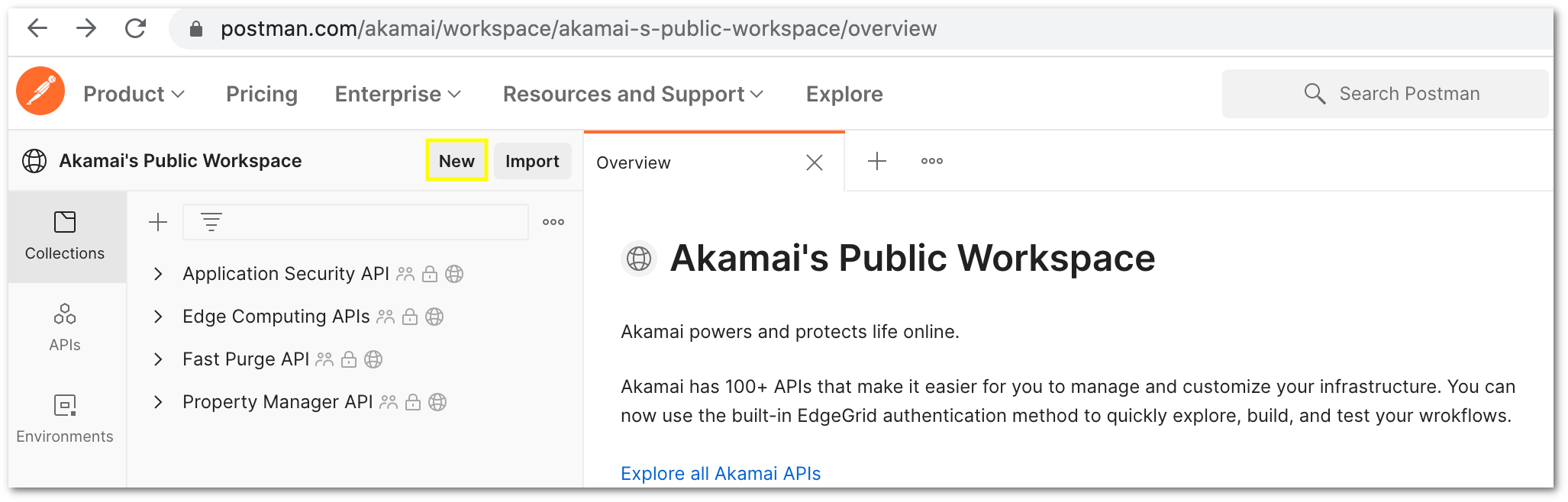1568x502 pixels.
Task: Expand the Fast Purge API collection
Action: [158, 359]
